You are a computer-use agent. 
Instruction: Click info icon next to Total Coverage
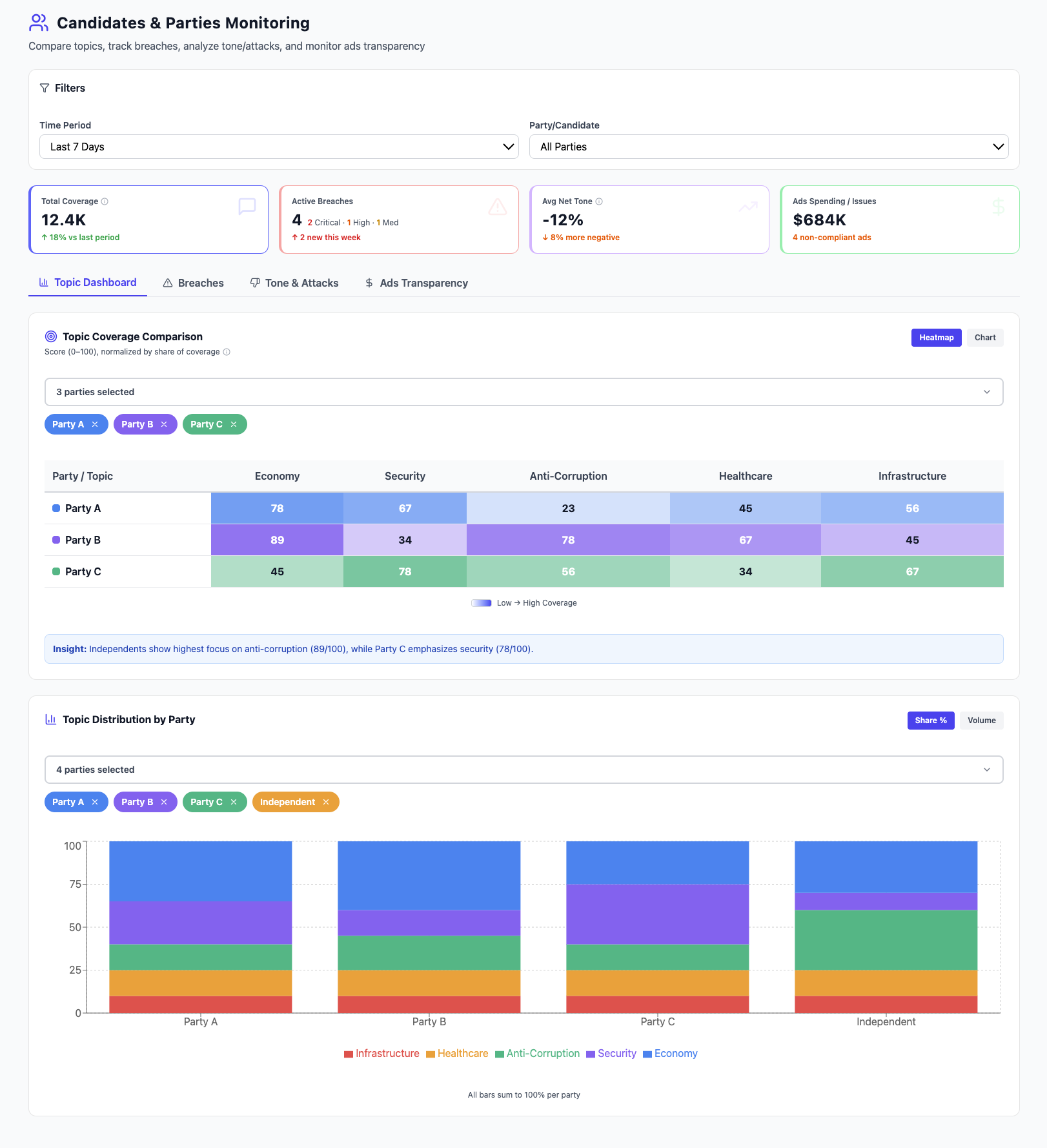coord(105,201)
